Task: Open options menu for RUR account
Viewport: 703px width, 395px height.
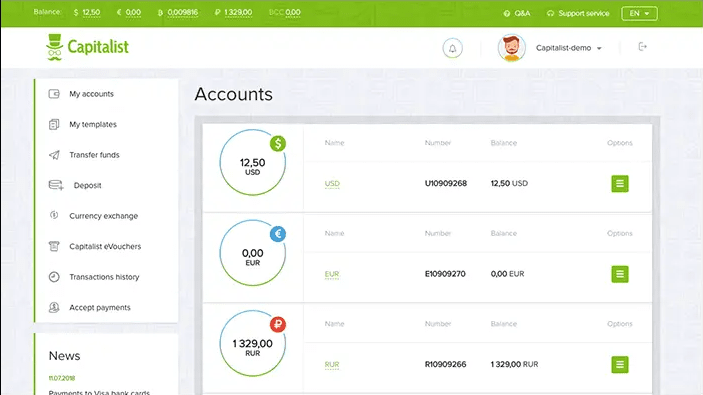Action: (x=620, y=365)
